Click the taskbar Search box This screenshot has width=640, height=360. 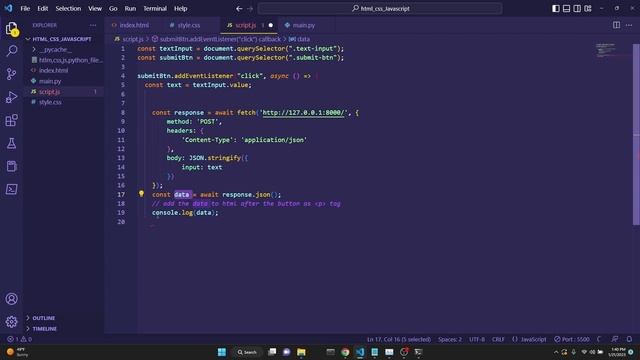(x=247, y=352)
